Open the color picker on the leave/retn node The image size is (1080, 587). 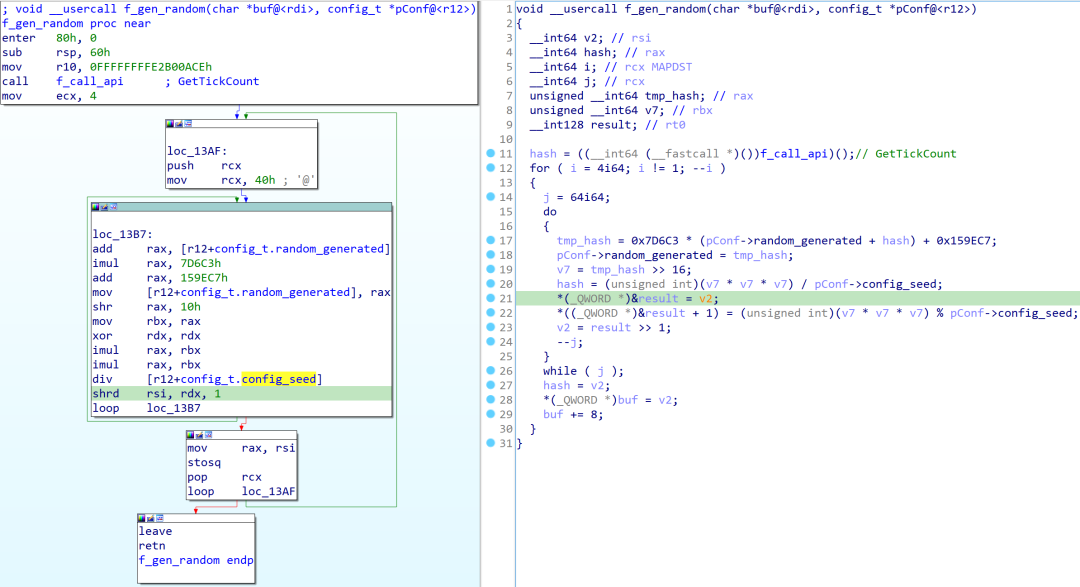tap(144, 518)
